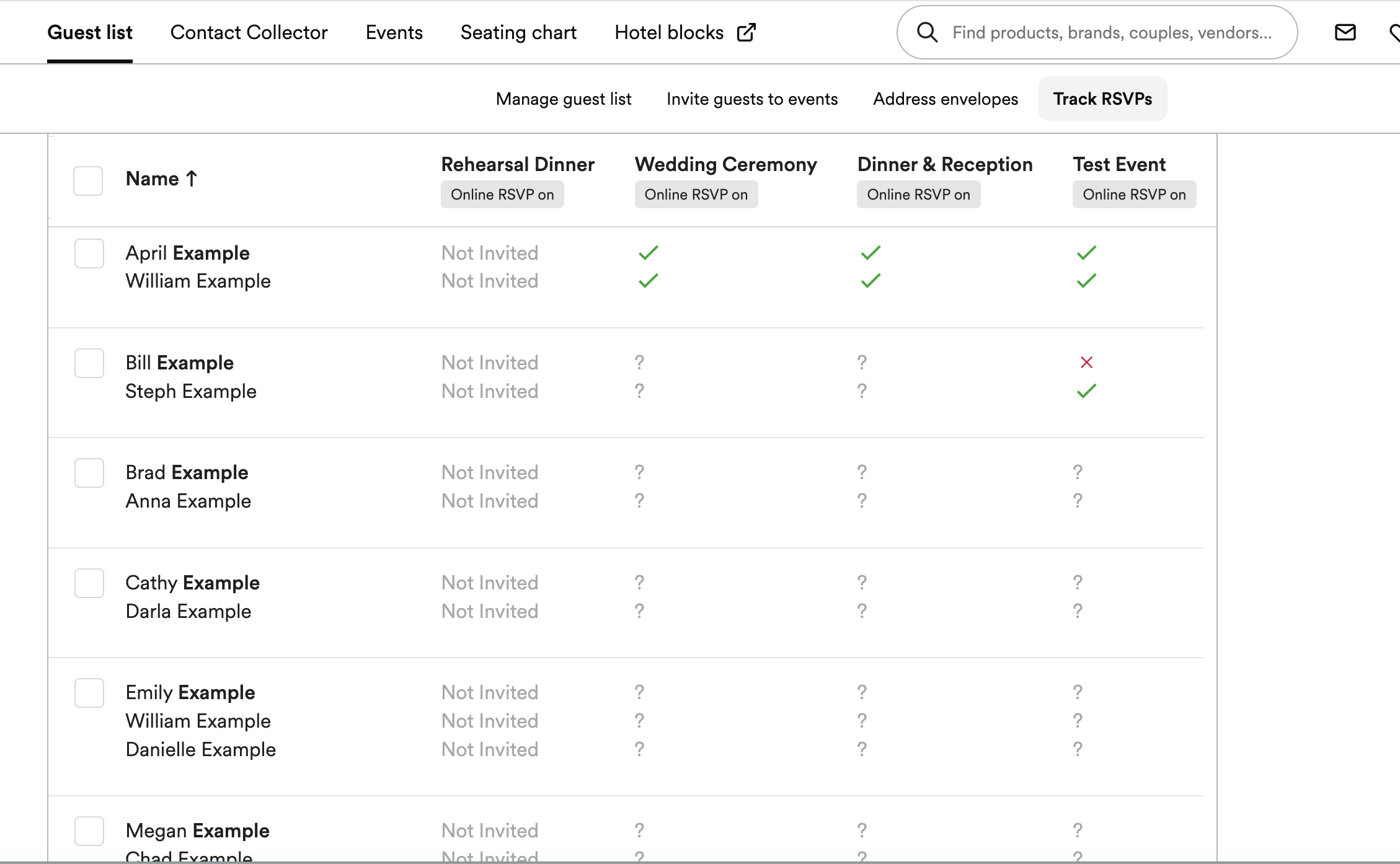Viewport: 1400px width, 864px height.
Task: Sort guests by clicking the Name column header
Action: tap(160, 178)
